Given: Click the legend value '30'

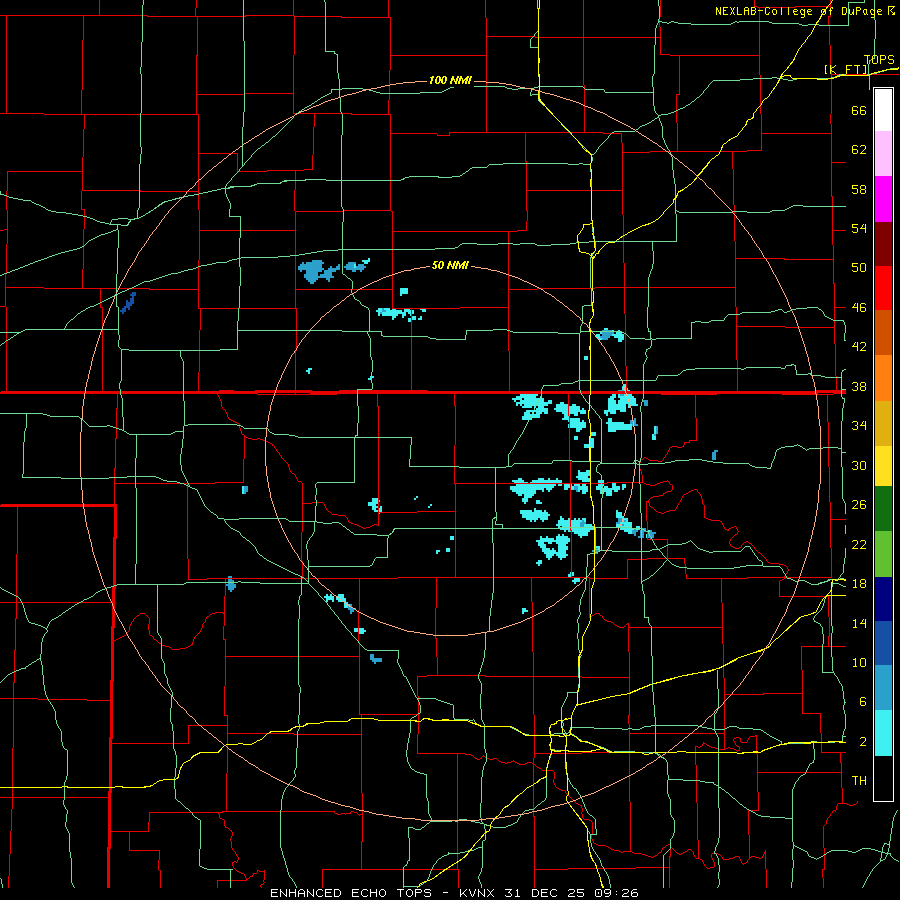Looking at the screenshot, I should pos(859,465).
